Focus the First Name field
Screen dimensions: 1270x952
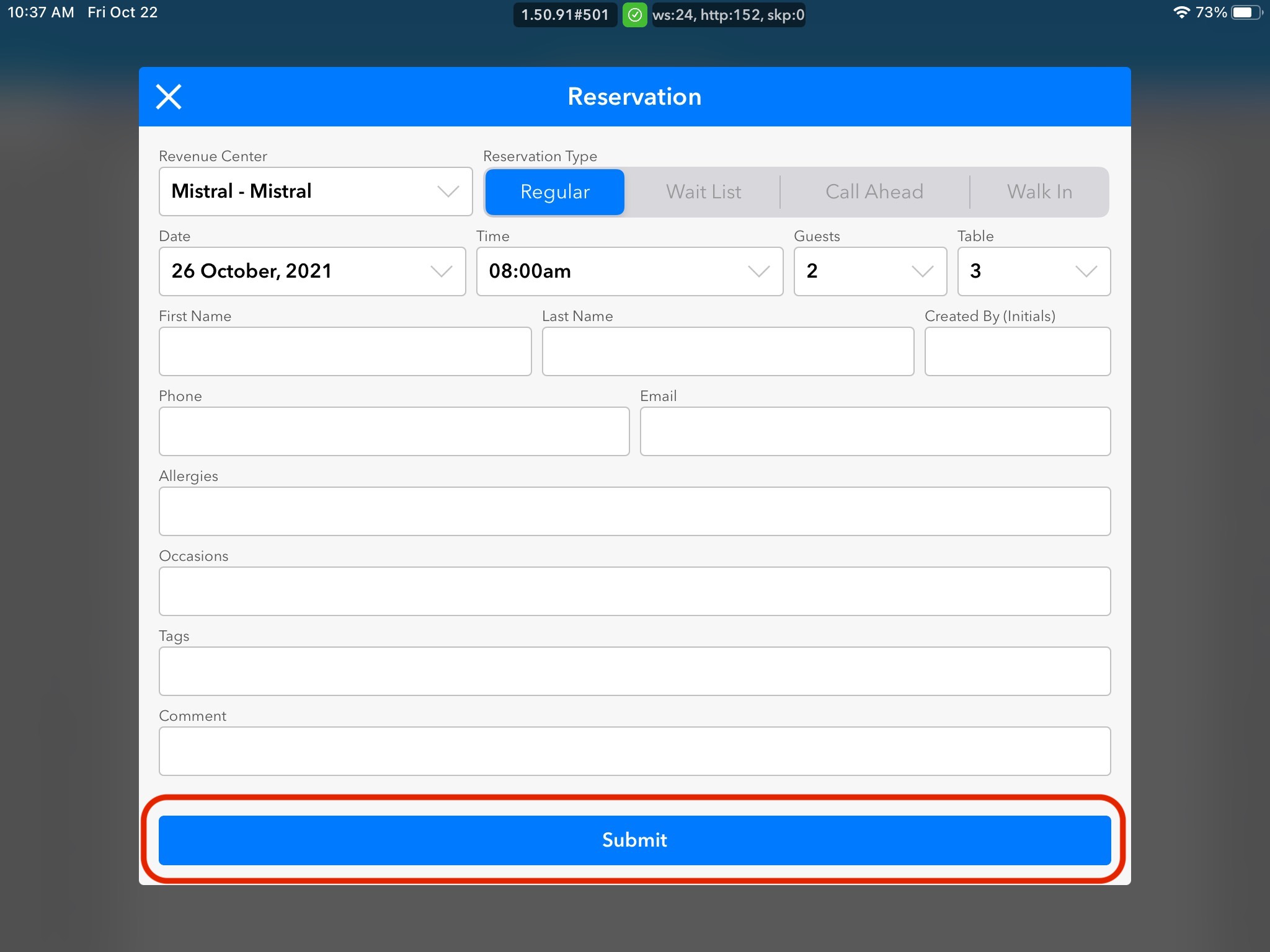345,351
